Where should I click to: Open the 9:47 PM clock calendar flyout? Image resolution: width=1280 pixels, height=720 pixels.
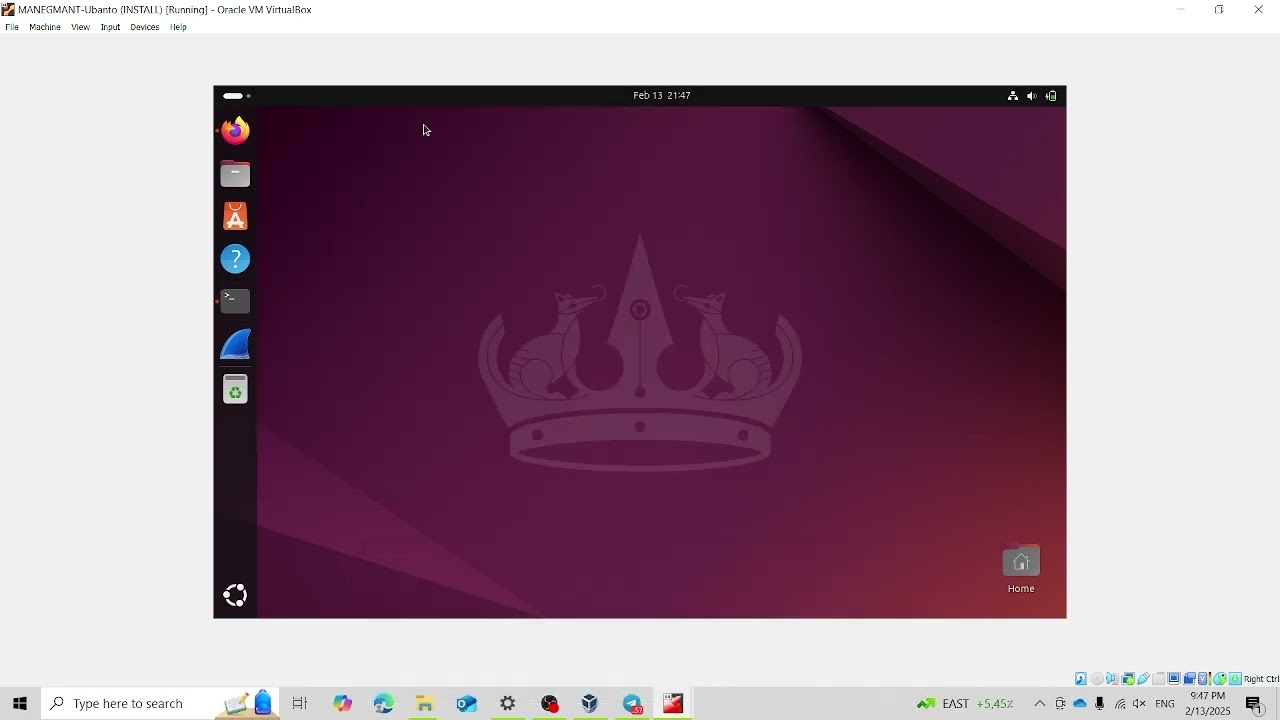(1209, 704)
